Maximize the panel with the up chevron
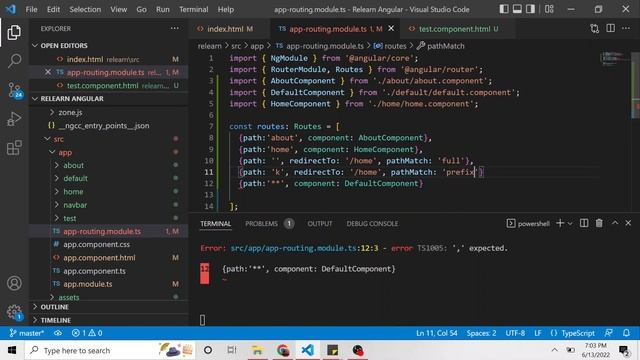The width and height of the screenshot is (640, 360). pyautogui.click(x=615, y=223)
